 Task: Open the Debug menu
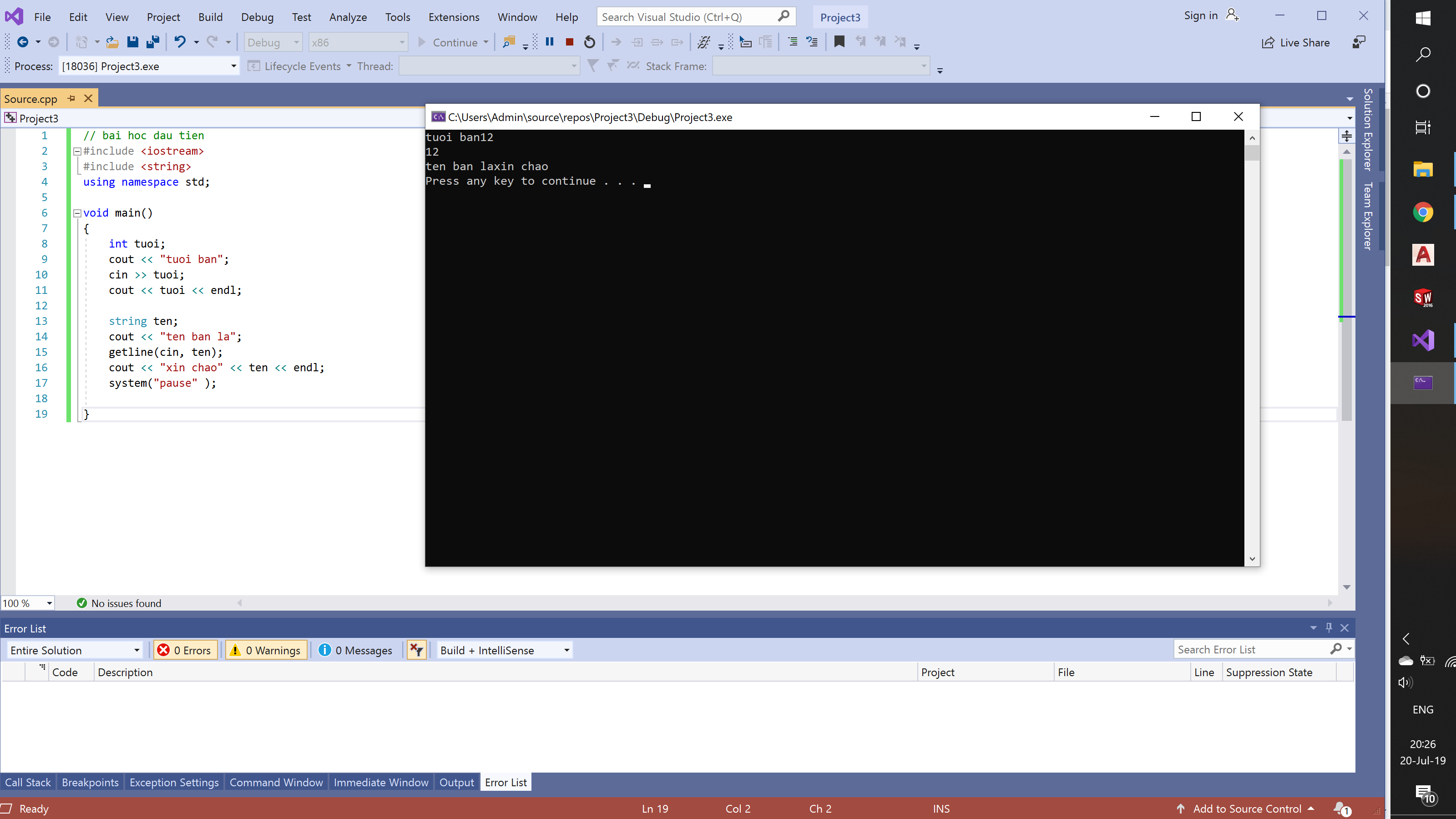[257, 17]
